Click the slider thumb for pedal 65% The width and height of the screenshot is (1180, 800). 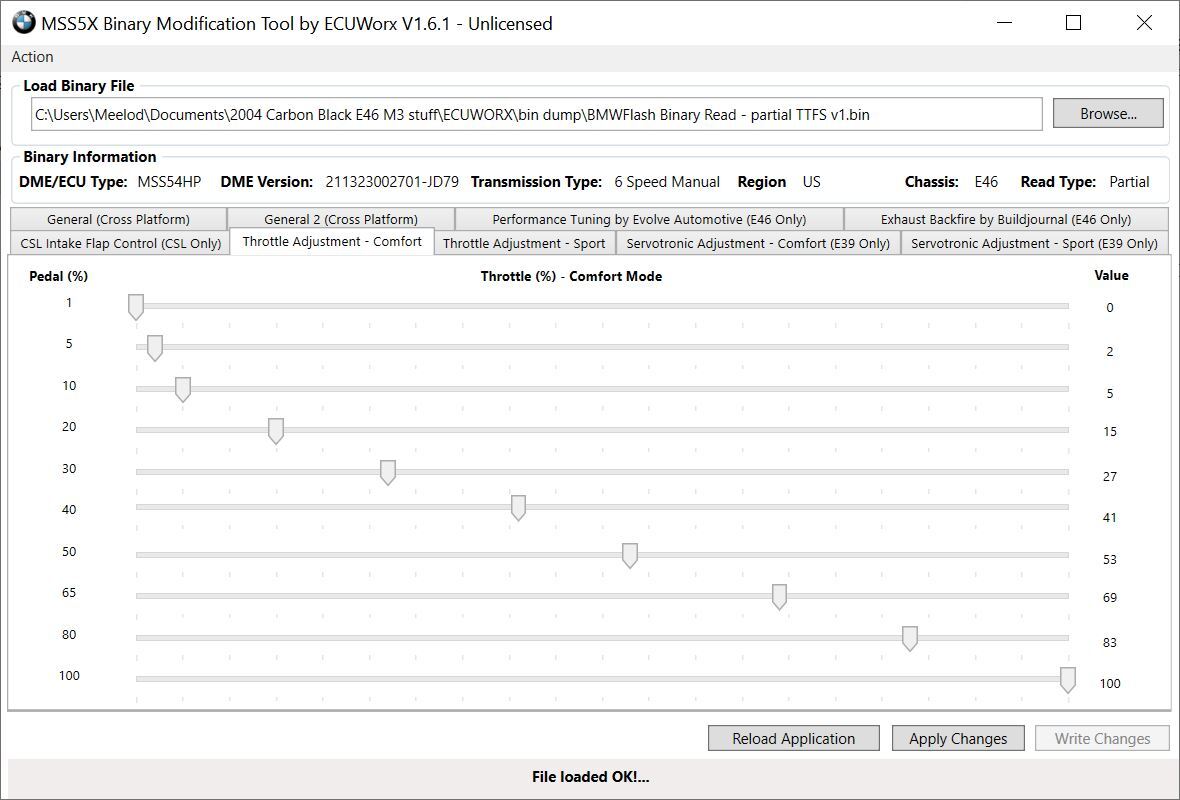[779, 597]
